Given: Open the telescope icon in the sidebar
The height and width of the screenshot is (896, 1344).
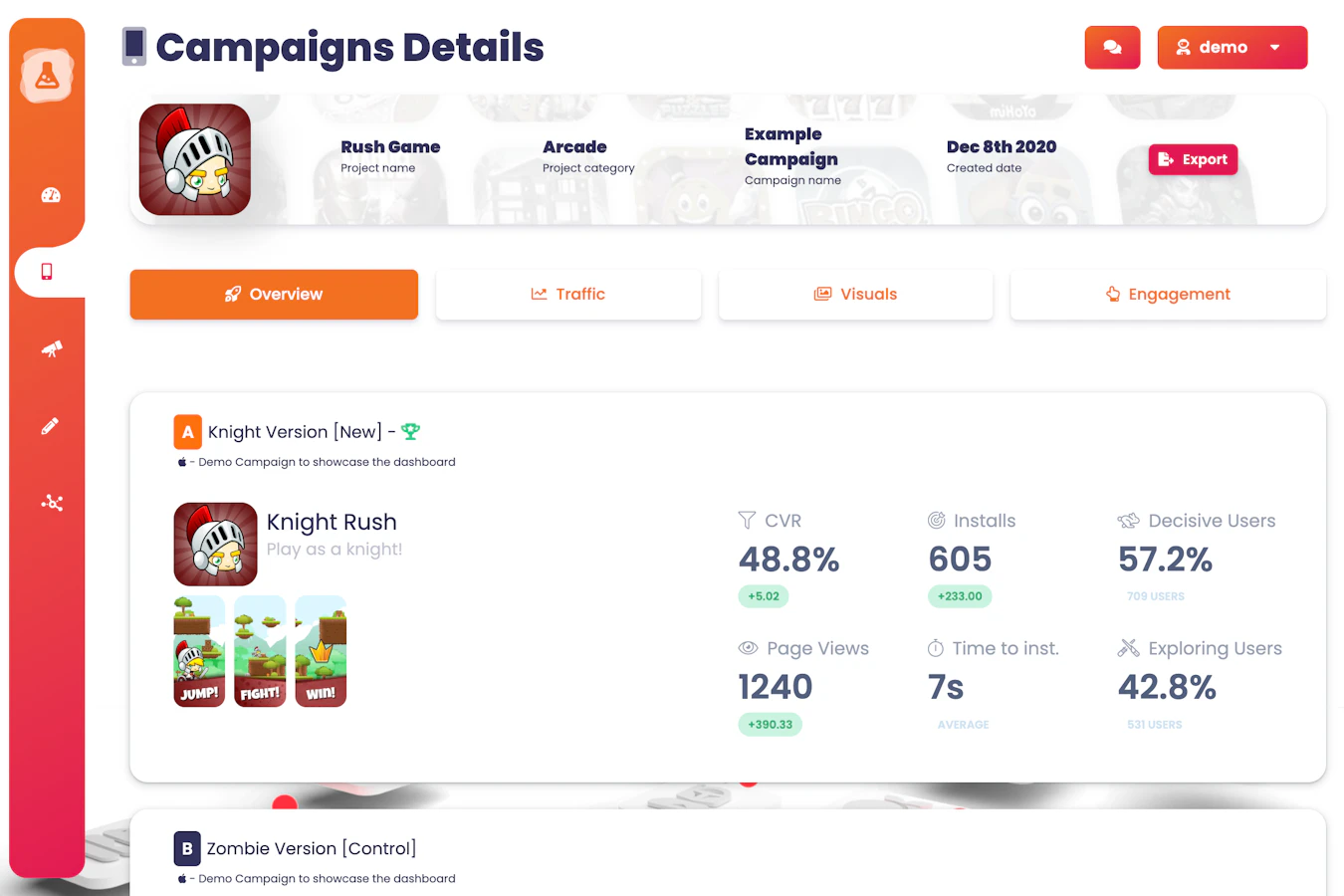Looking at the screenshot, I should (x=51, y=348).
